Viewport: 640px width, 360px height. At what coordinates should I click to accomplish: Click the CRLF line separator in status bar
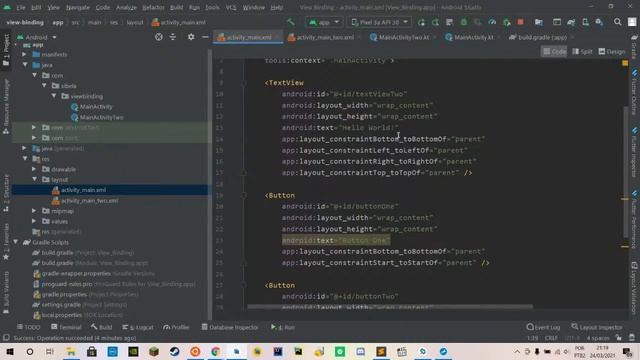click(x=551, y=338)
